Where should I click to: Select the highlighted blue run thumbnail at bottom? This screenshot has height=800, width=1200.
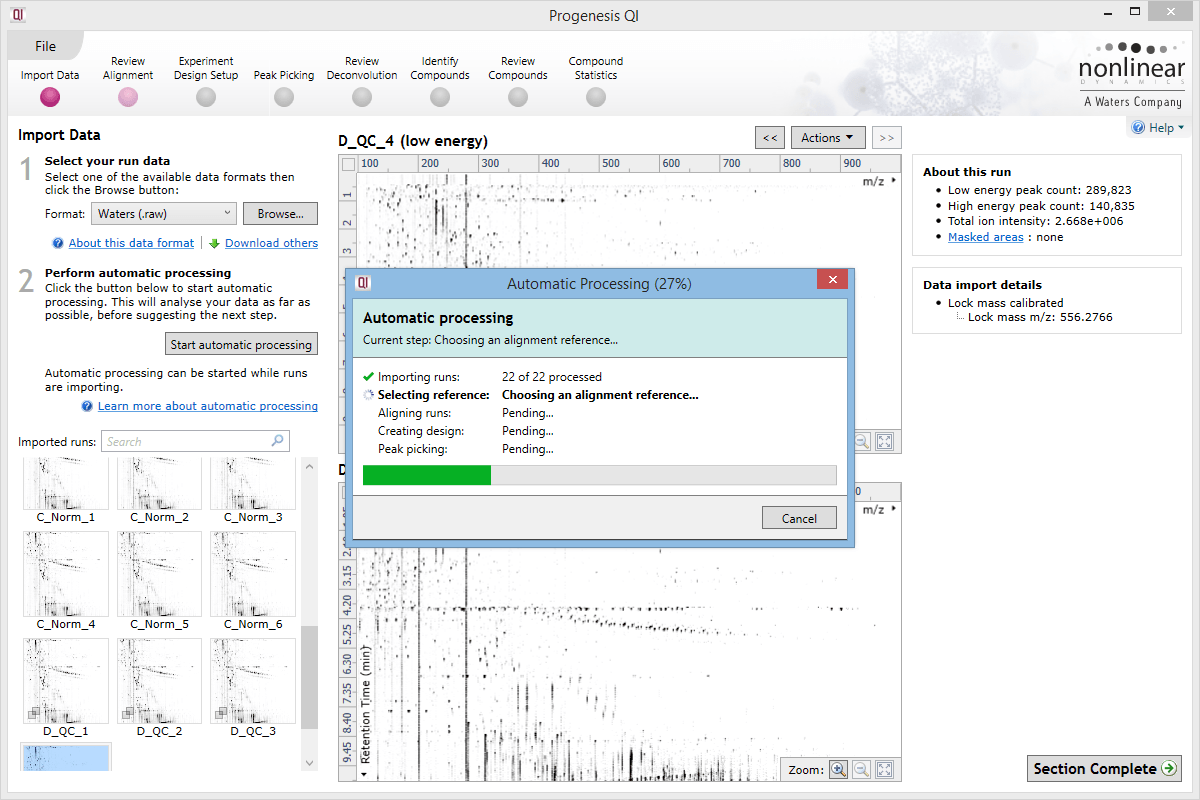(66, 757)
